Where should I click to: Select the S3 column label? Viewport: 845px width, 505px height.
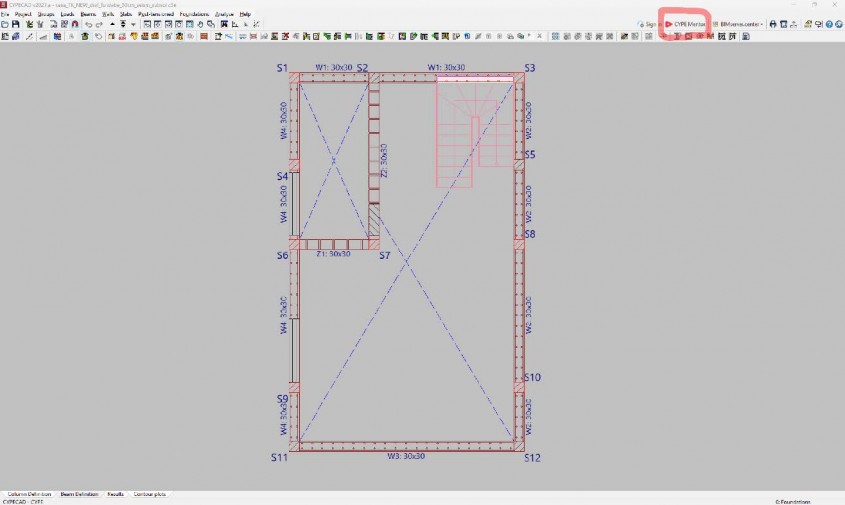click(530, 68)
